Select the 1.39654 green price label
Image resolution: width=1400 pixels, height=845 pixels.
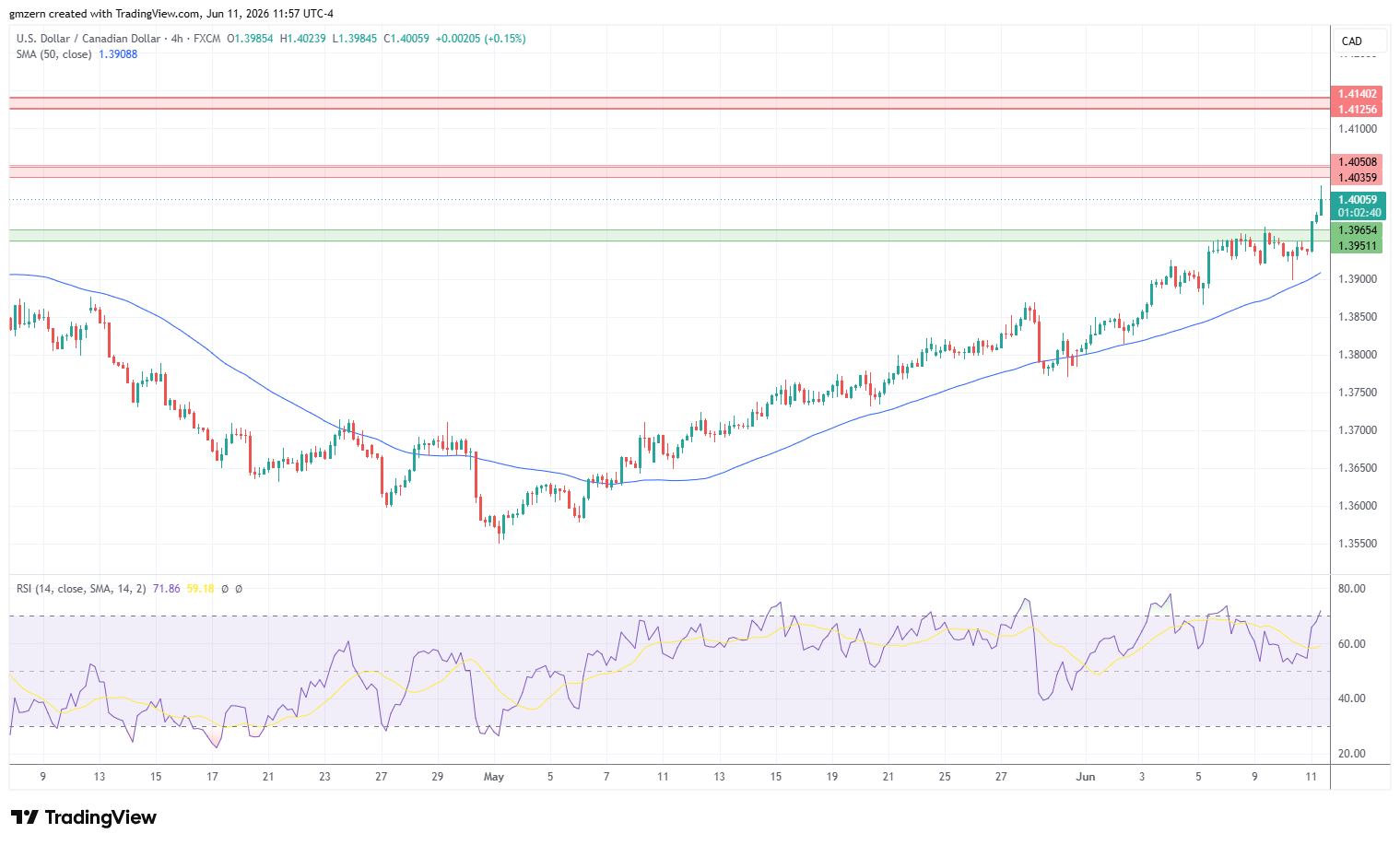1358,230
